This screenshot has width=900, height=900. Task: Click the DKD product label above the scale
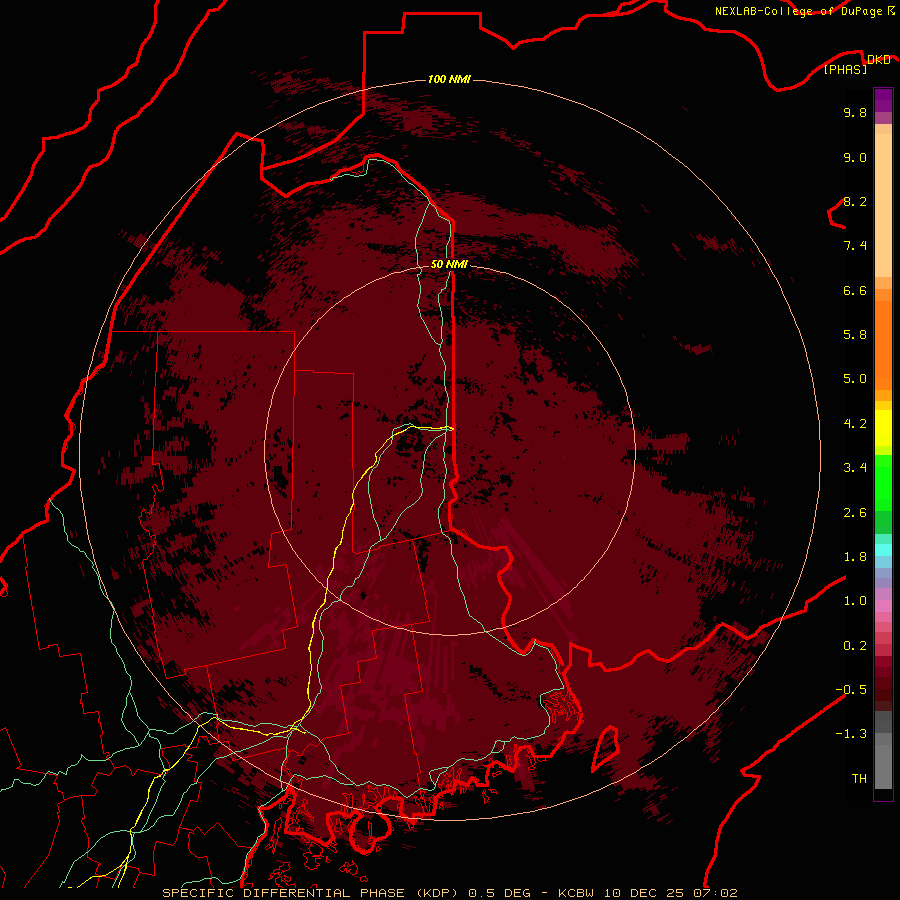click(878, 59)
